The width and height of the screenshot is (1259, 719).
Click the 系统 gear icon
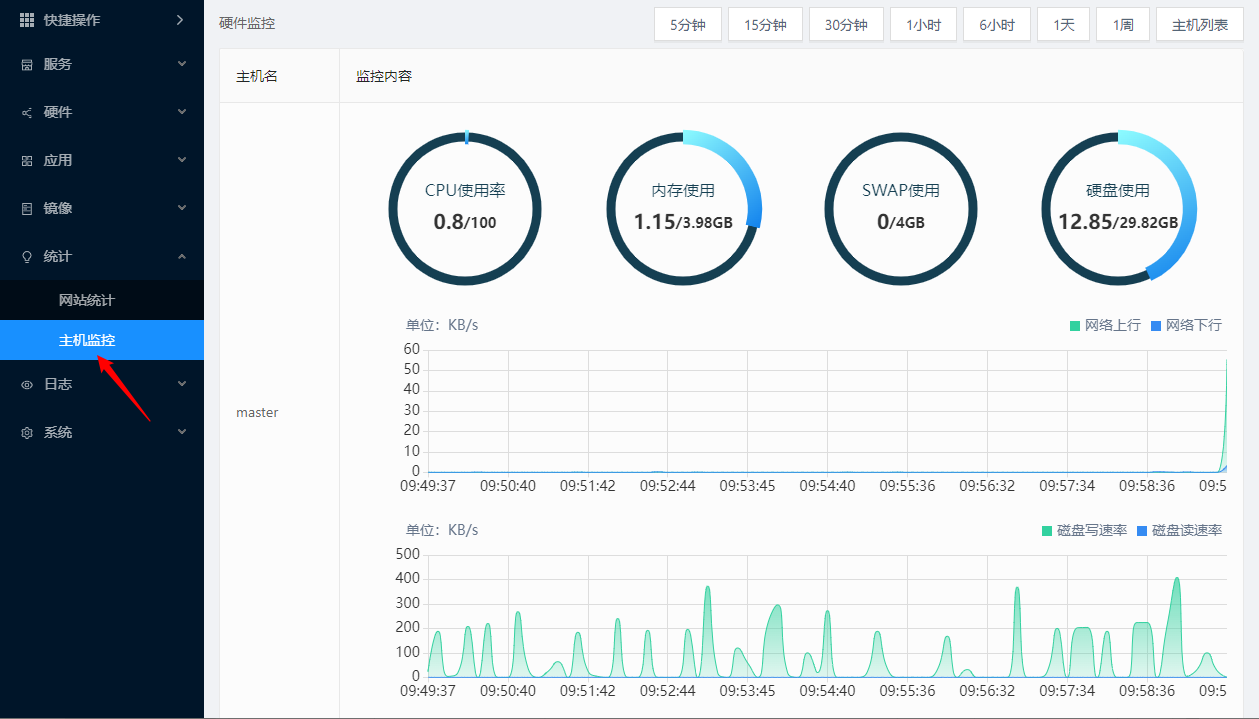coord(27,432)
